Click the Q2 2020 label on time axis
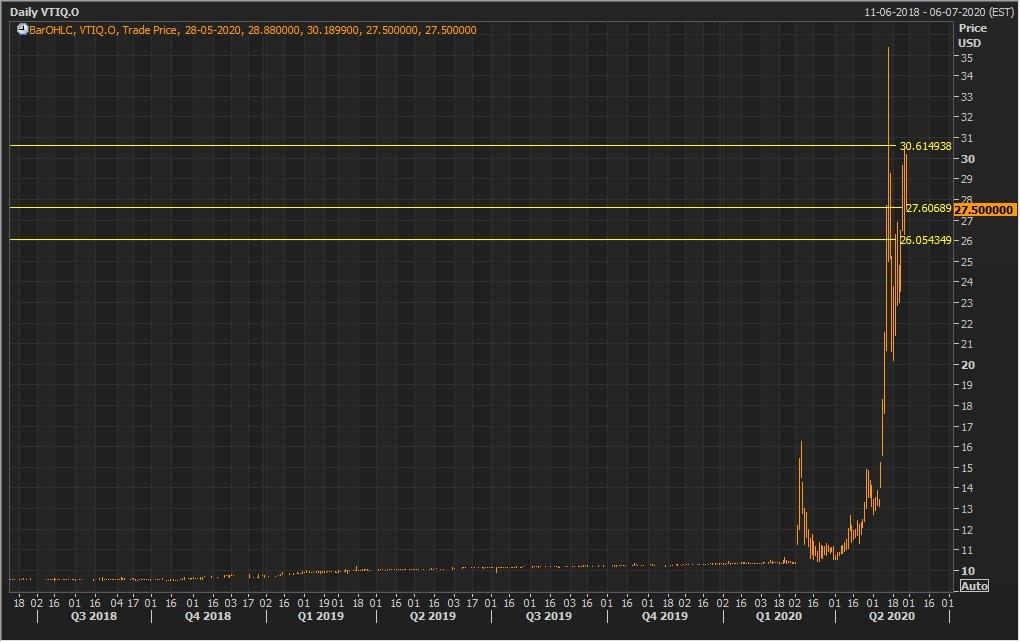Screen dimensions: 1020x642 [x=891, y=617]
